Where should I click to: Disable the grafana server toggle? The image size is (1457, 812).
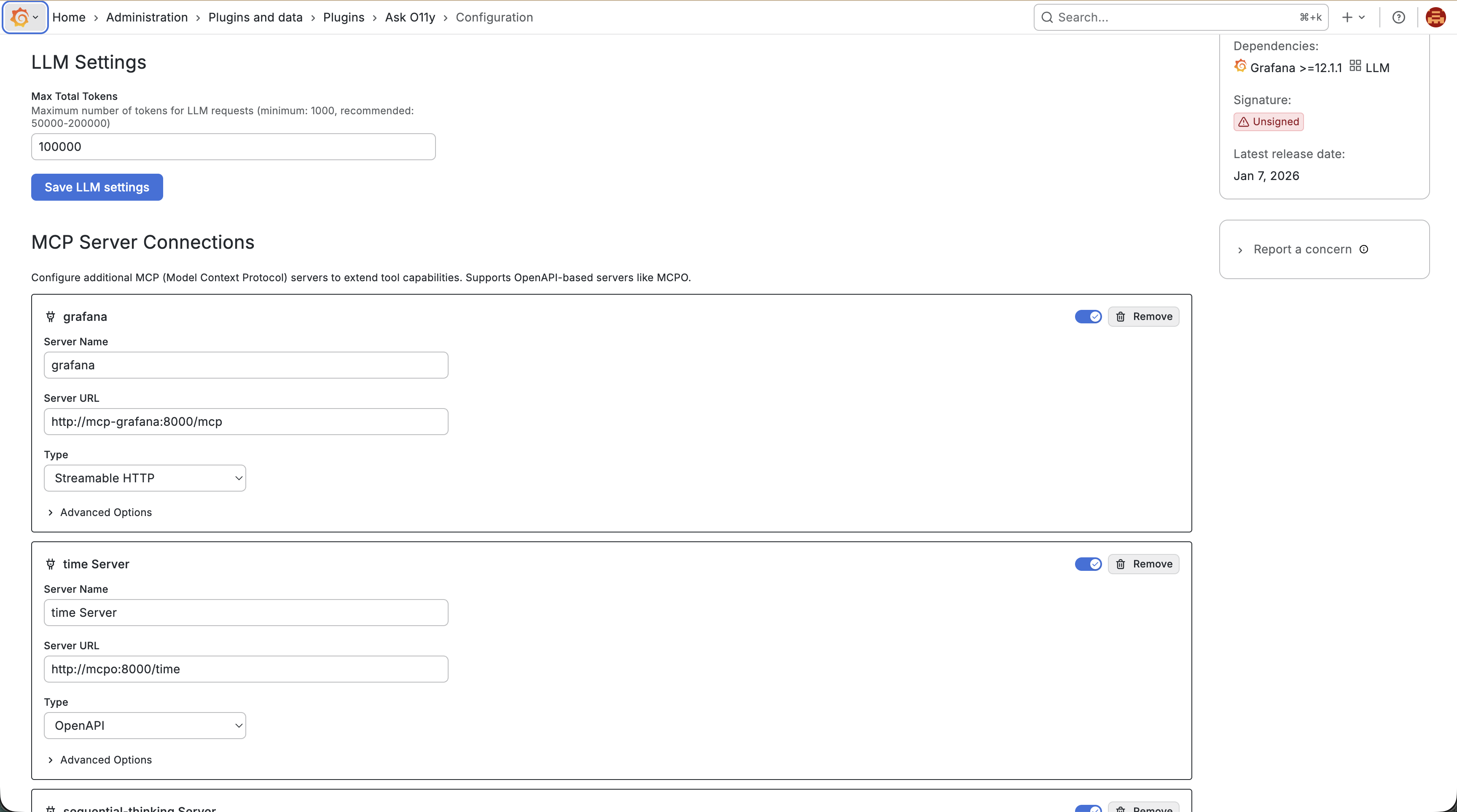click(1088, 317)
